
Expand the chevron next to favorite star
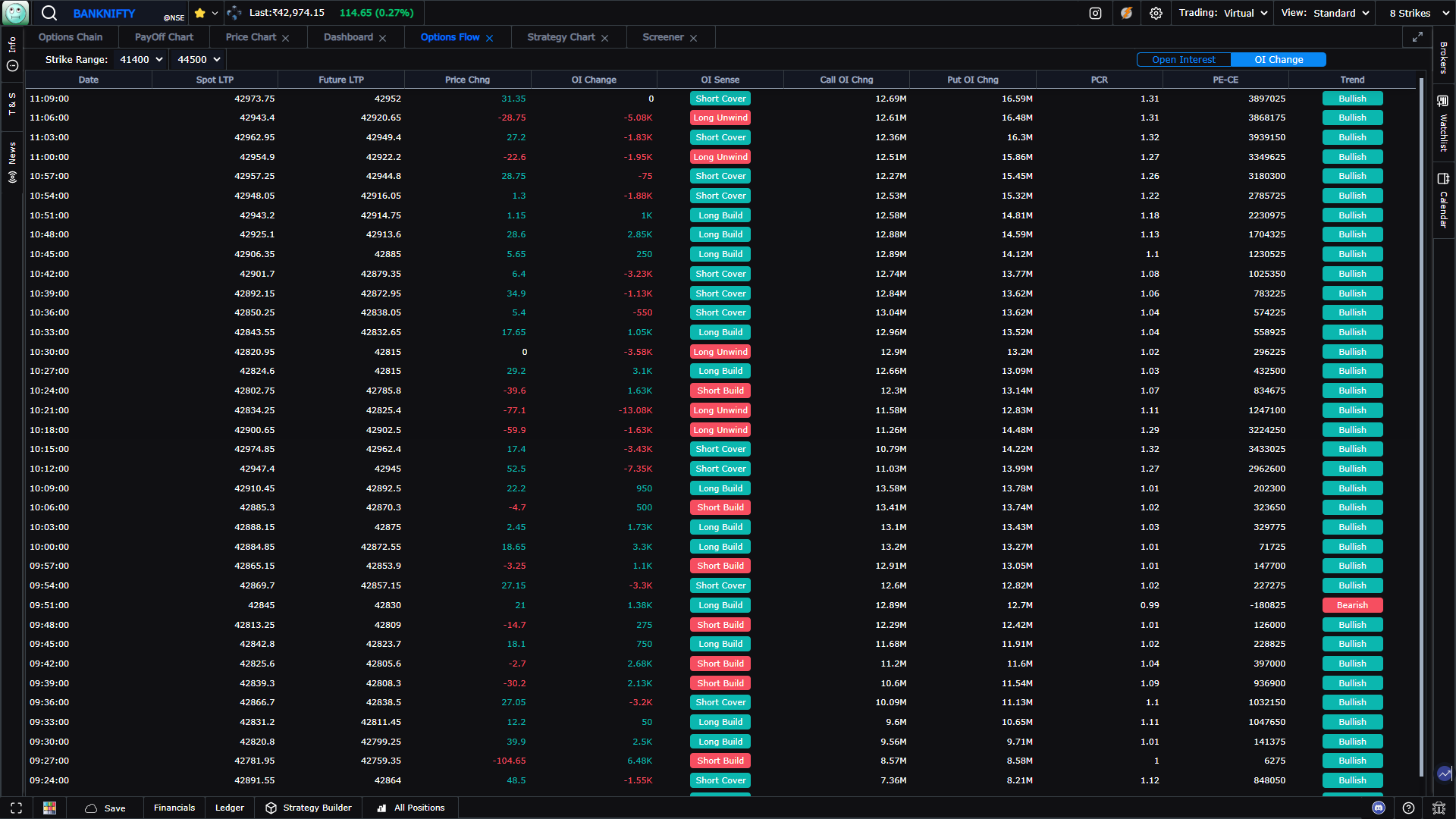coord(215,13)
